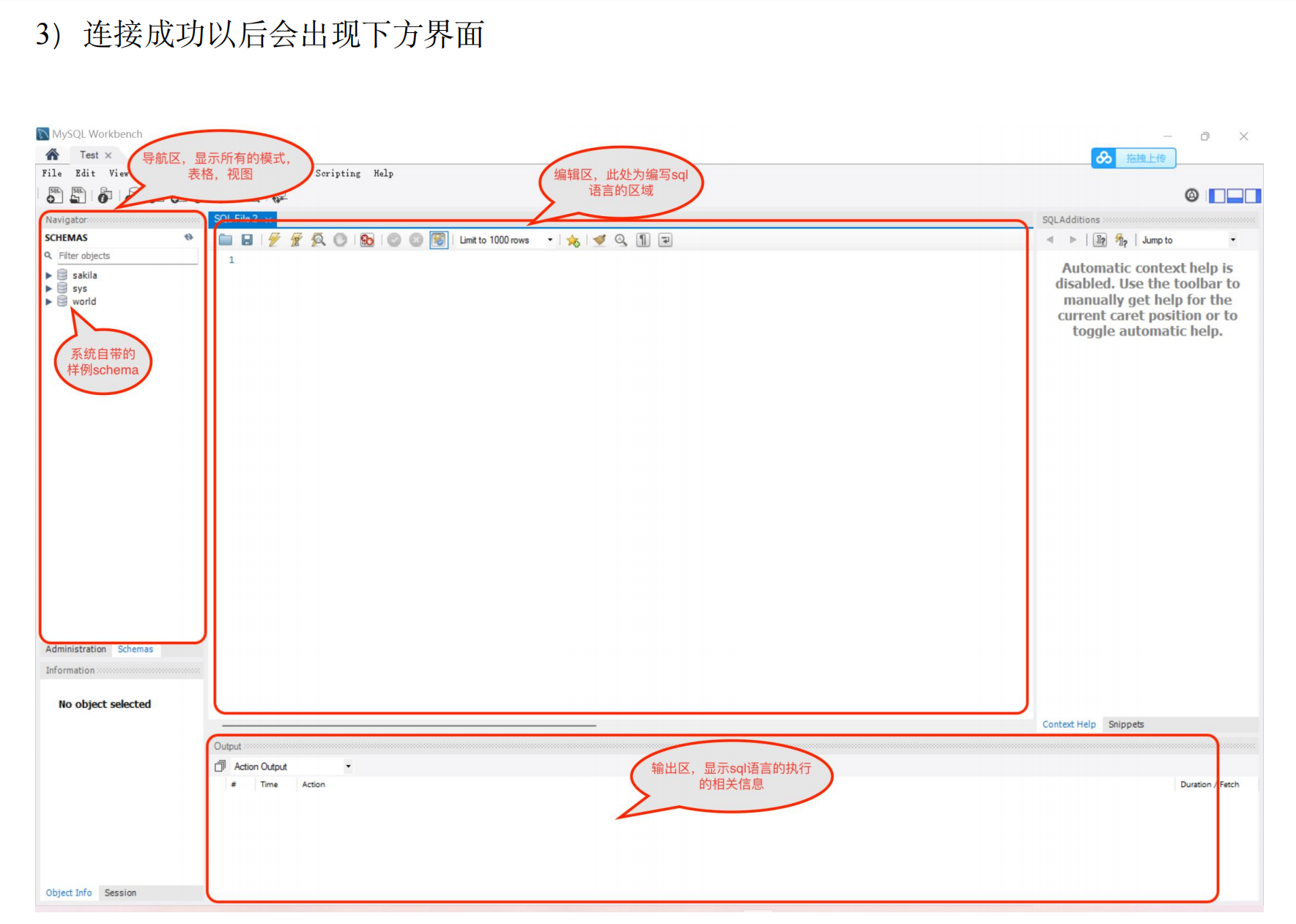Toggle continue on error for scripts
The height and width of the screenshot is (924, 1296).
click(367, 240)
